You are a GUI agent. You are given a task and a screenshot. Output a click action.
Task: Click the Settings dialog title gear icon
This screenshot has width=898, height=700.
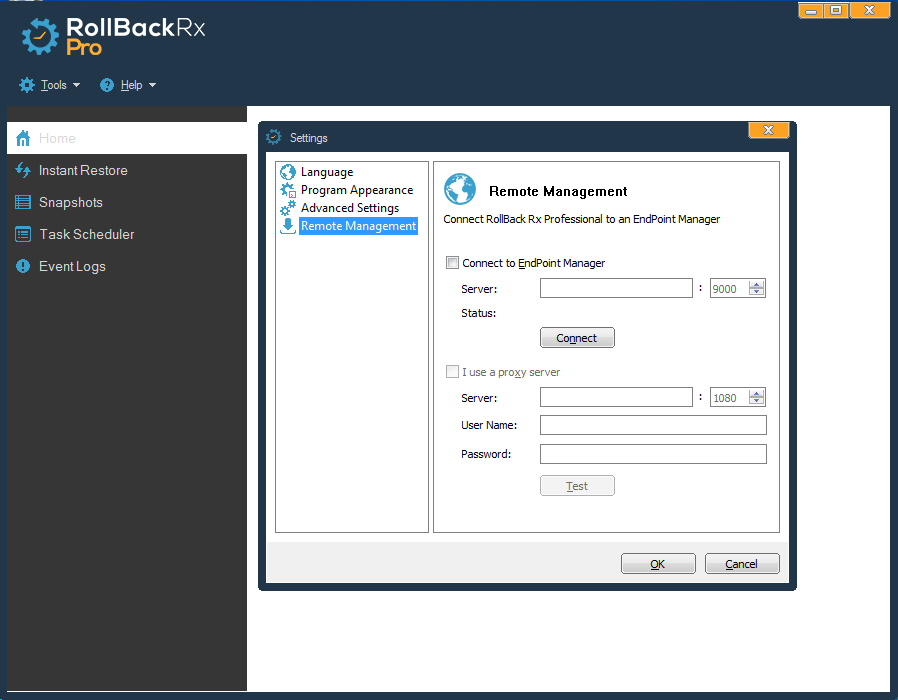[x=274, y=137]
